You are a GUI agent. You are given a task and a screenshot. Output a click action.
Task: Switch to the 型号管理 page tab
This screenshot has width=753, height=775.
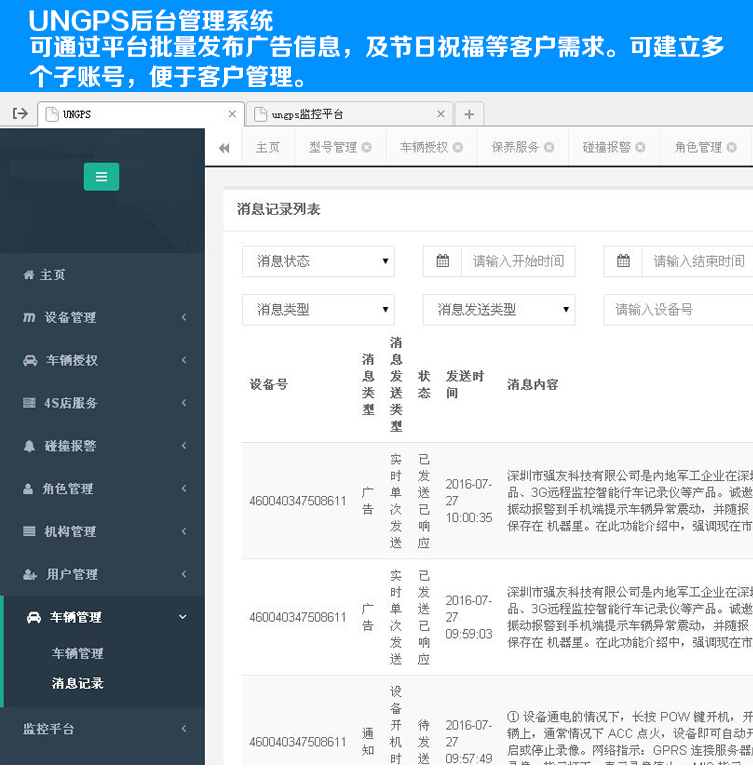point(333,147)
